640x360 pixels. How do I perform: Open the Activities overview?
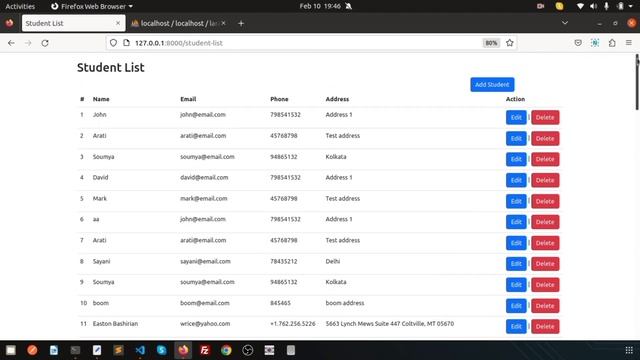pyautogui.click(x=20, y=6)
